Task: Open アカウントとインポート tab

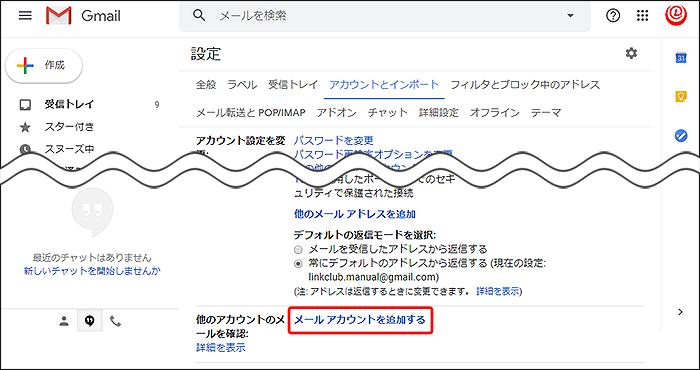Action: point(384,85)
